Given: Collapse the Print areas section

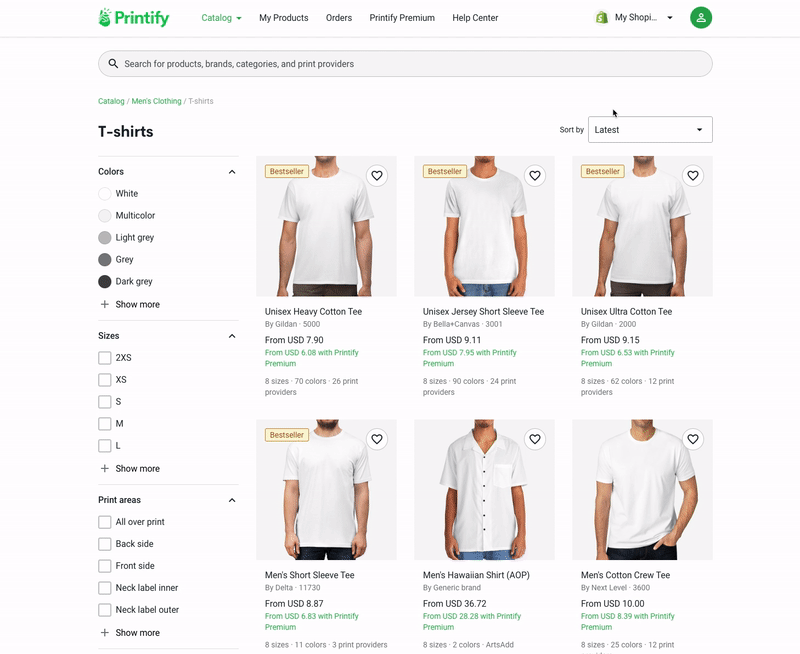Looking at the screenshot, I should click(232, 500).
